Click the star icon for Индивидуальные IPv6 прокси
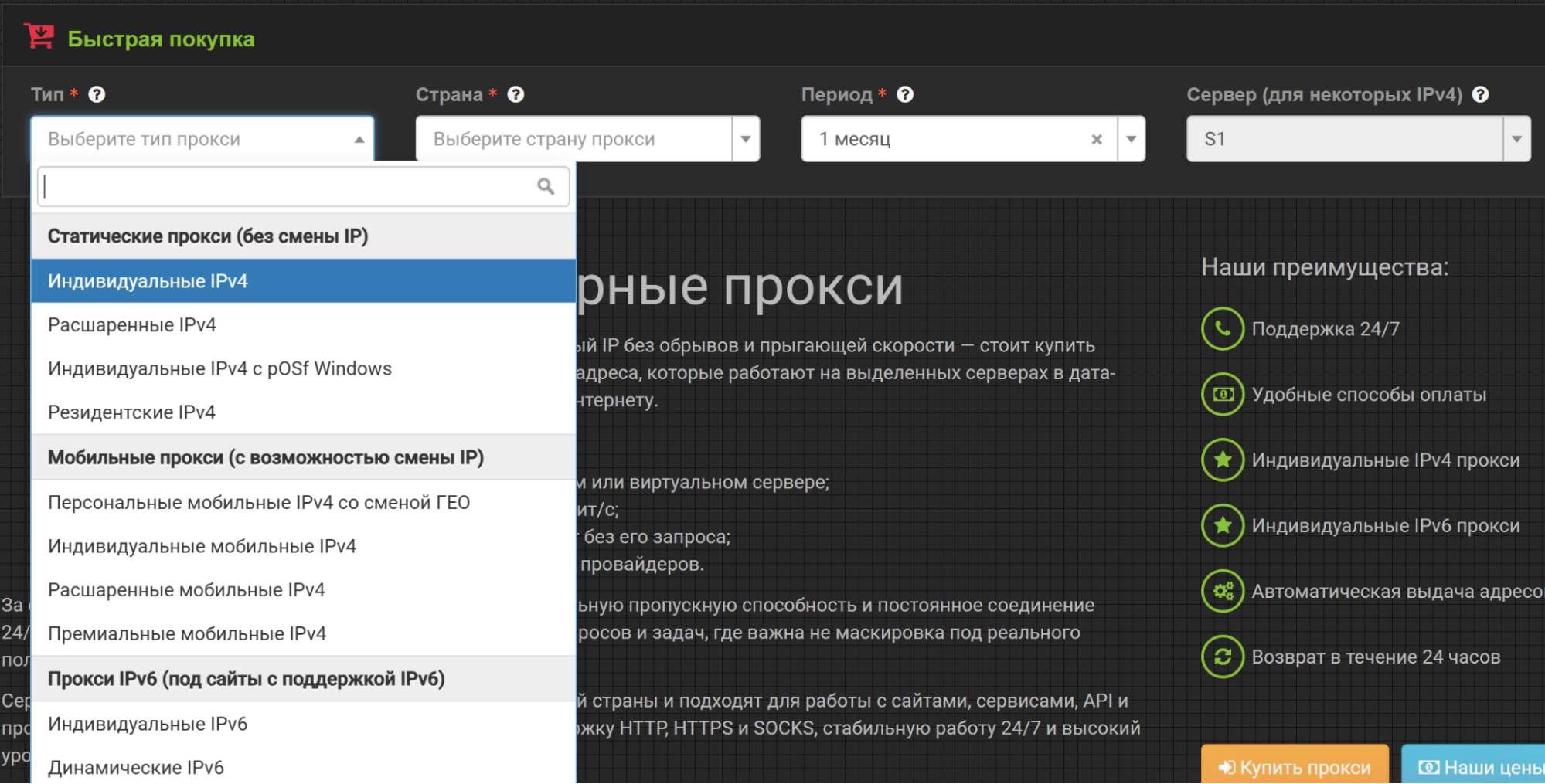 [1222, 525]
